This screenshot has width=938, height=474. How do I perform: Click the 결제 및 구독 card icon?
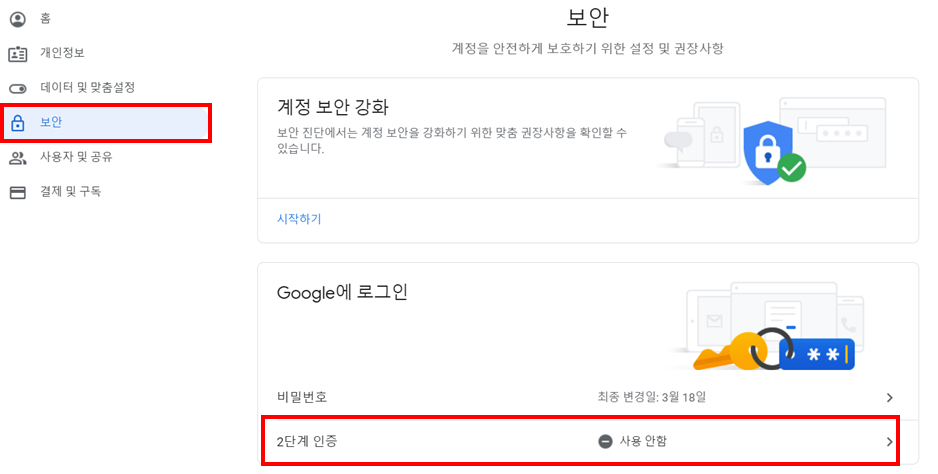point(17,192)
